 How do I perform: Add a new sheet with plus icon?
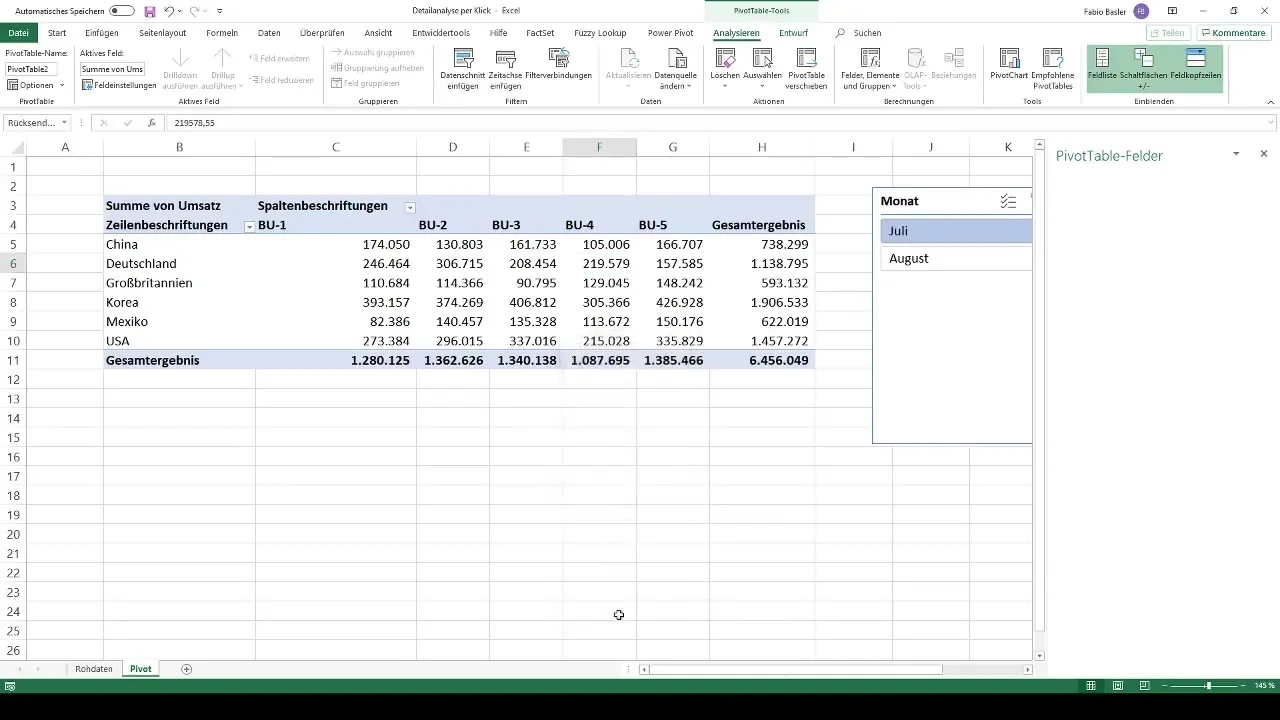coord(187,669)
